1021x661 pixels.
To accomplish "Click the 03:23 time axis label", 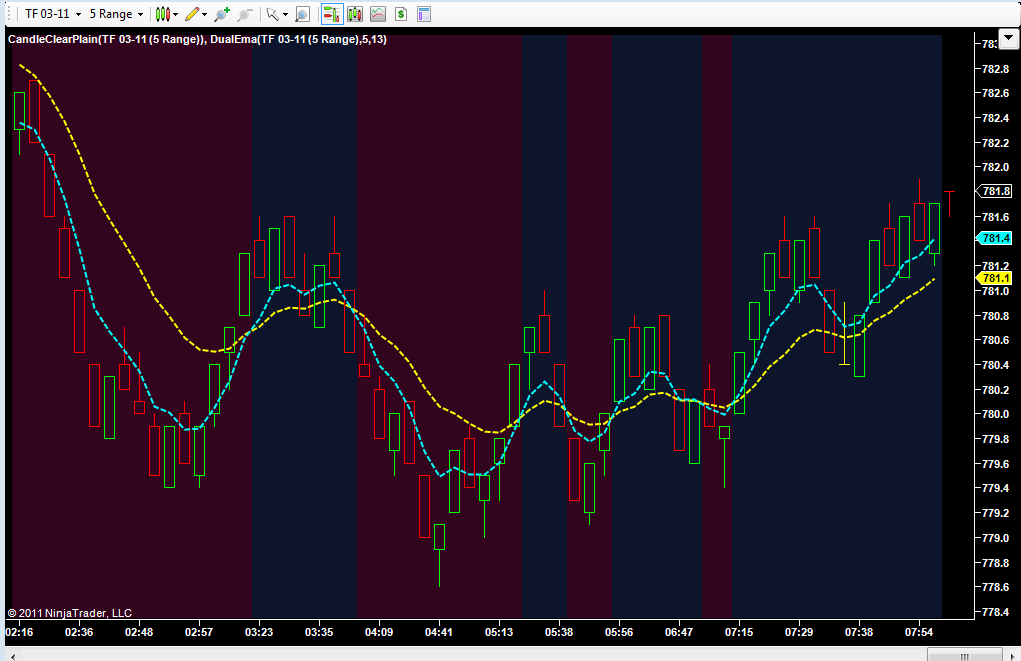I will coord(259,632).
